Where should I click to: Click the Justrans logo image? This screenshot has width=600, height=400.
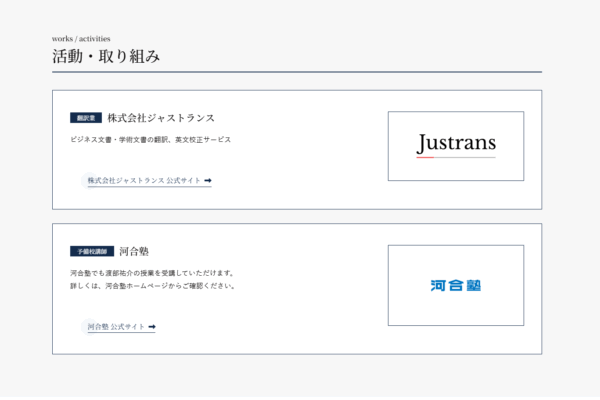pyautogui.click(x=456, y=146)
